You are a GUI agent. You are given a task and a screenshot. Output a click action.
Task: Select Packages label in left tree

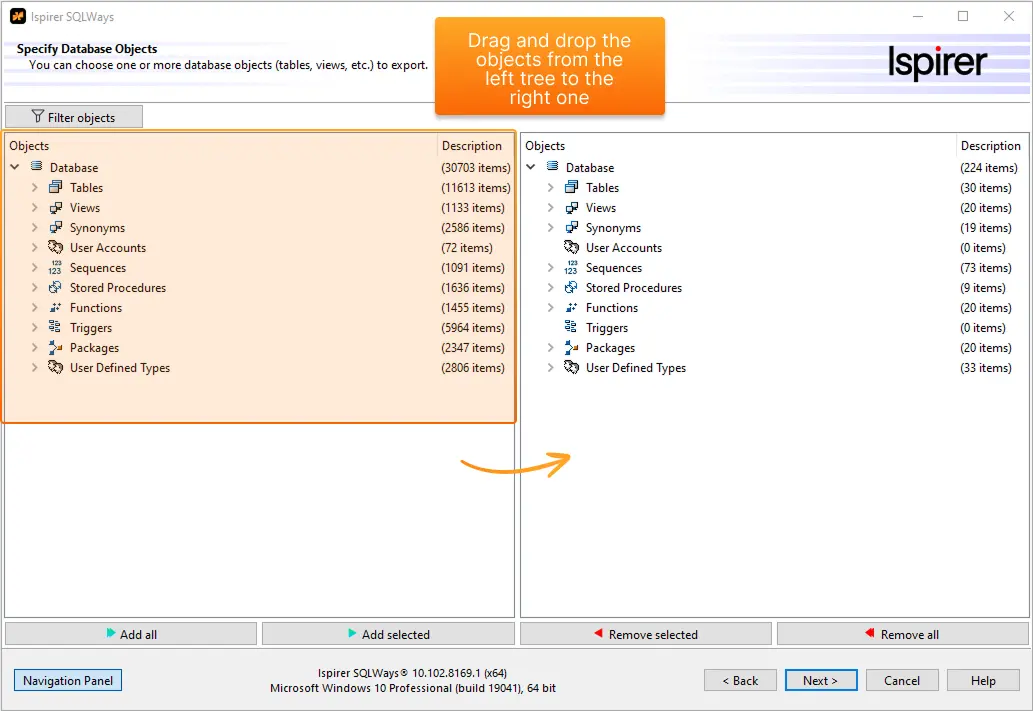tap(94, 348)
